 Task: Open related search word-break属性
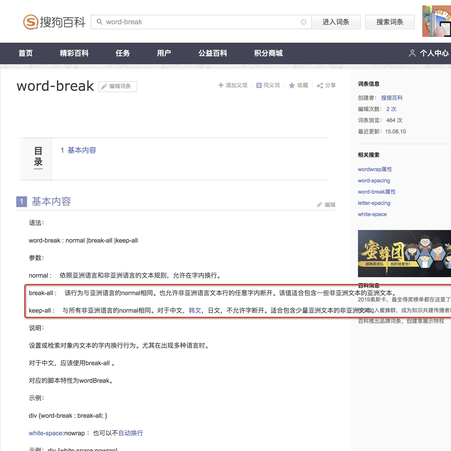tap(376, 192)
